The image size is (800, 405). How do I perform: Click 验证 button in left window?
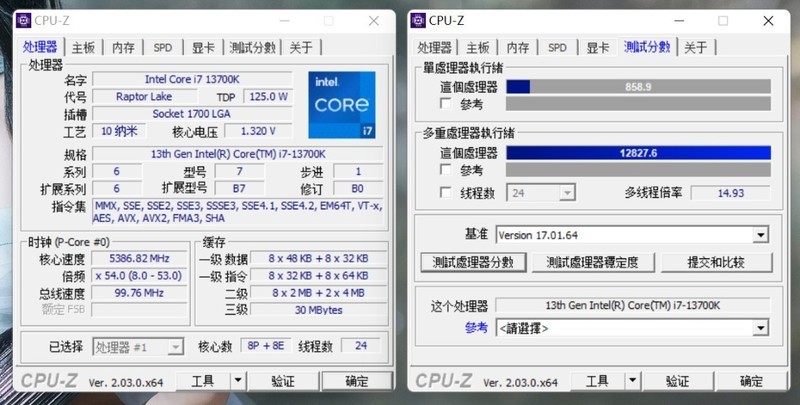[x=283, y=381]
